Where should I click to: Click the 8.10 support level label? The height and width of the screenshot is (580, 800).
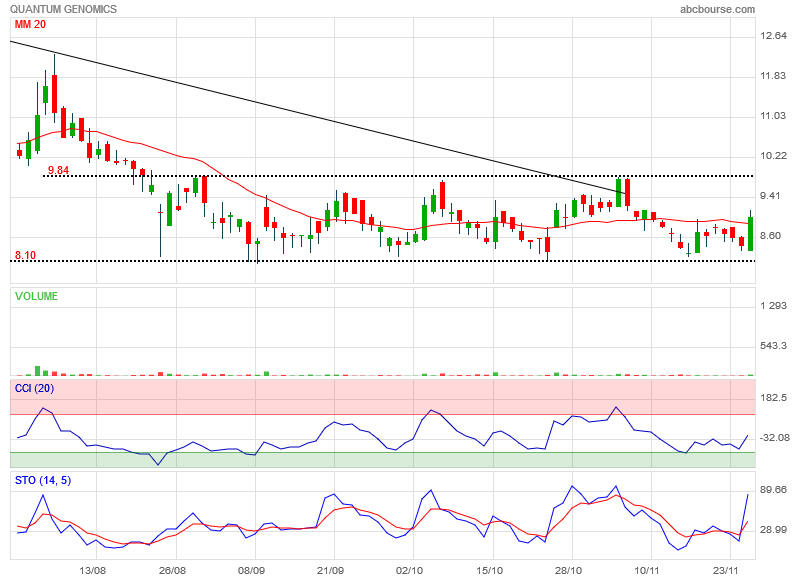tap(25, 255)
